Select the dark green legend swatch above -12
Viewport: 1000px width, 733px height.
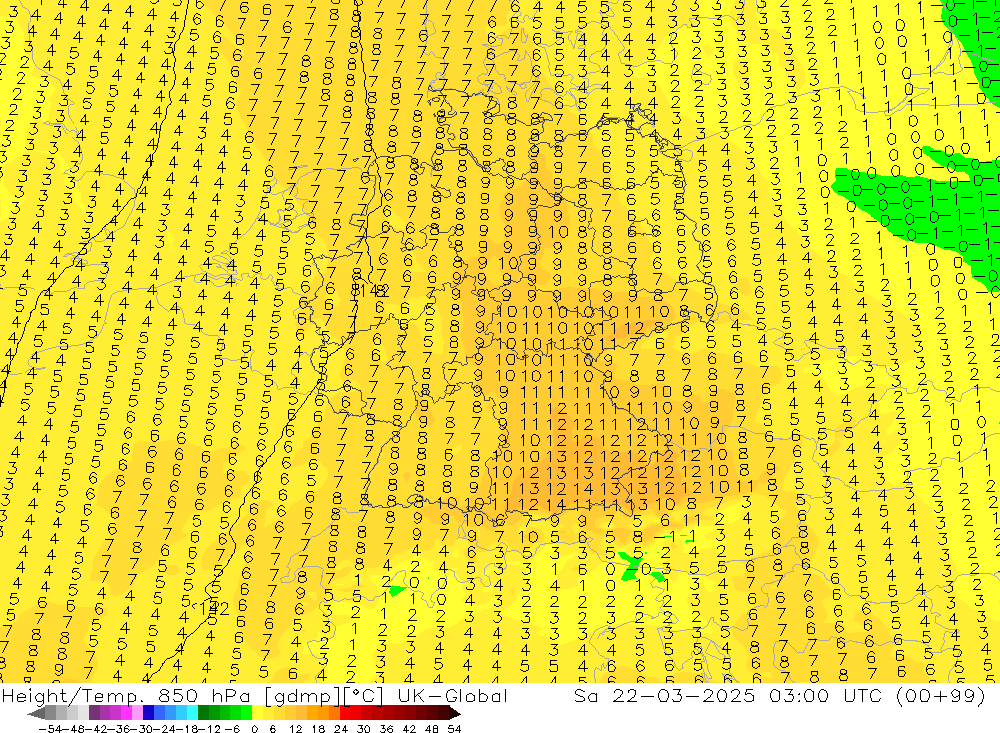coord(203,713)
